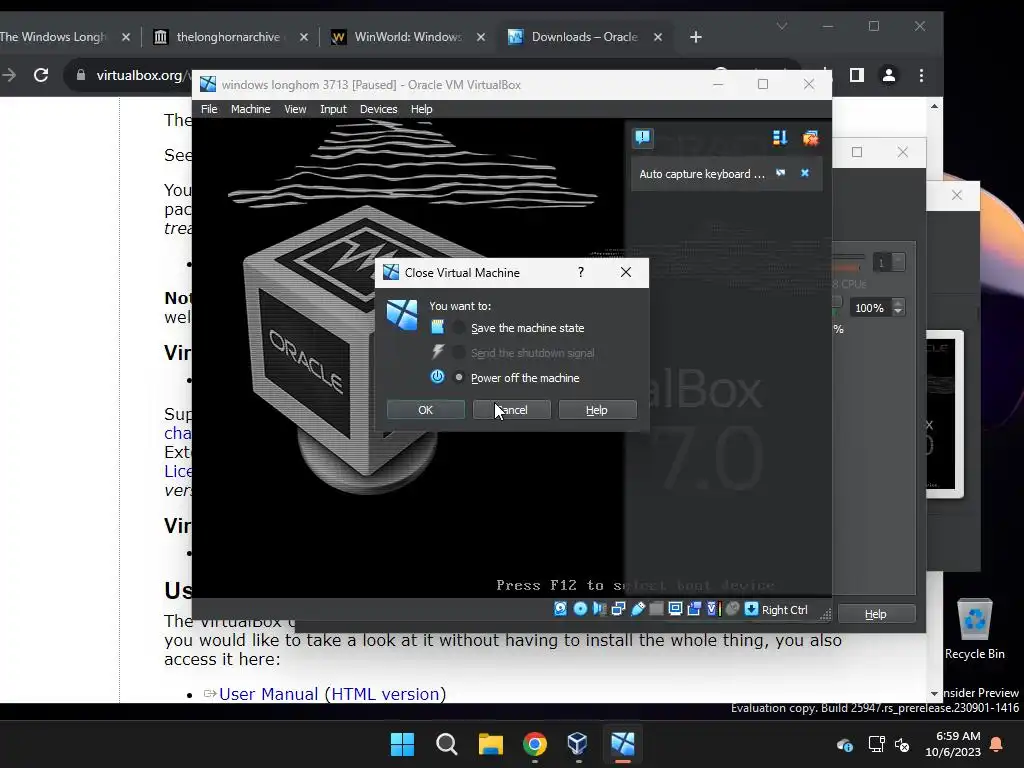Click the gray shared folders indicator icon
1024x768 pixels.
656,609
